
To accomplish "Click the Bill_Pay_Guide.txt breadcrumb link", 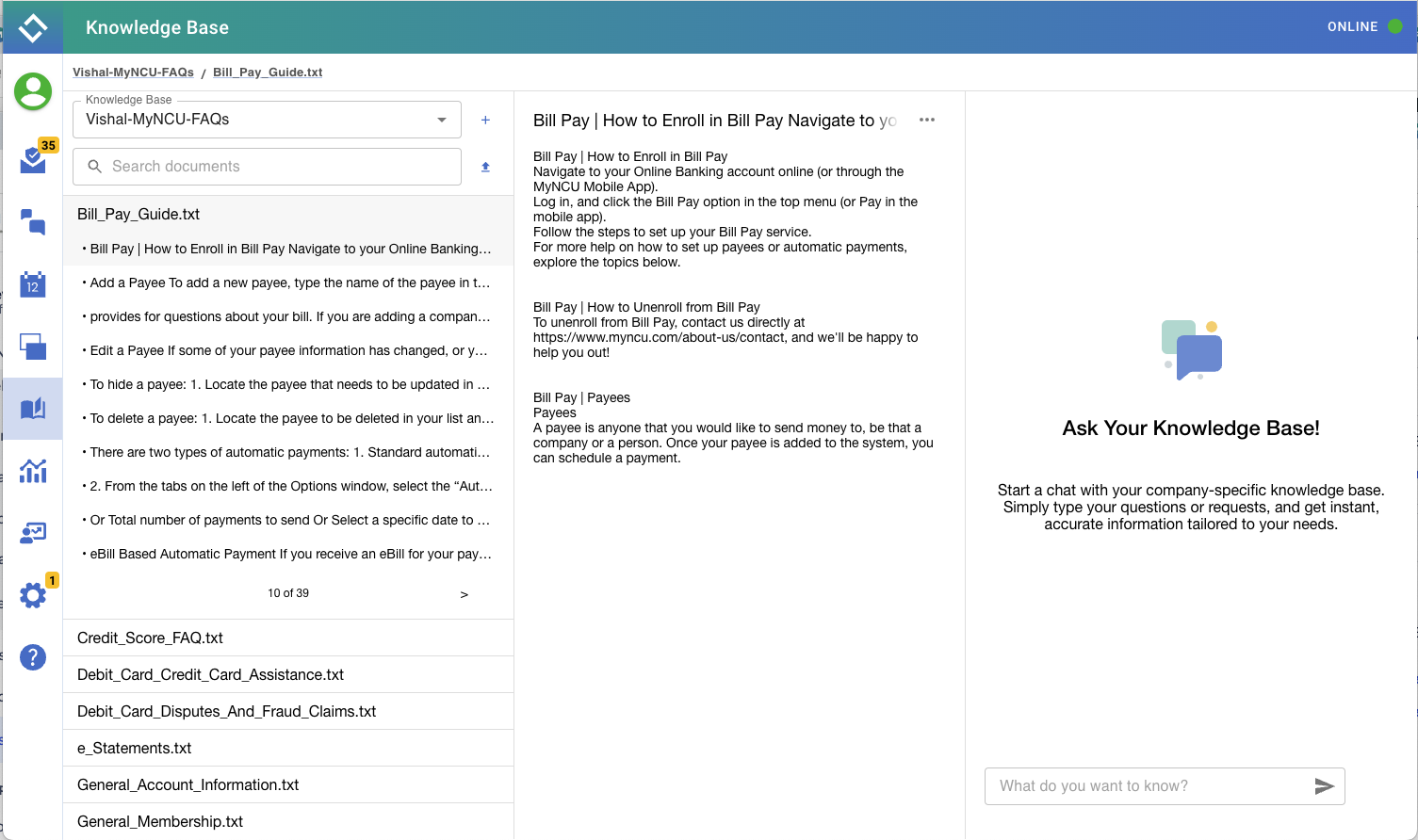I will coord(268,73).
